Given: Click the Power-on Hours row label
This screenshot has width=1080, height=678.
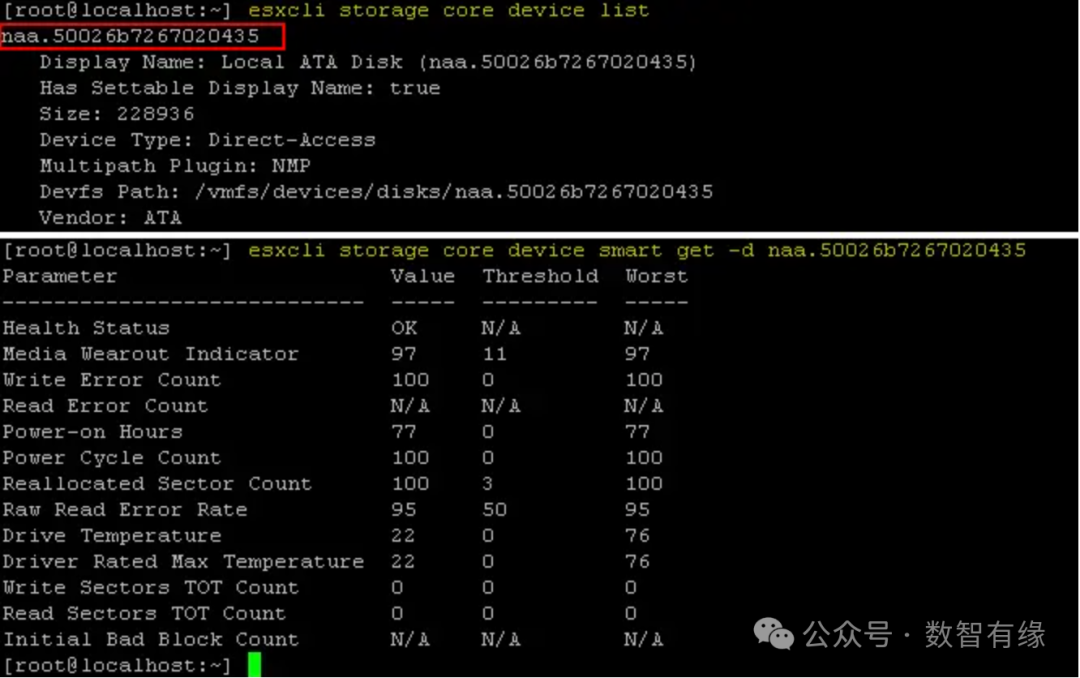Looking at the screenshot, I should 92,432.
